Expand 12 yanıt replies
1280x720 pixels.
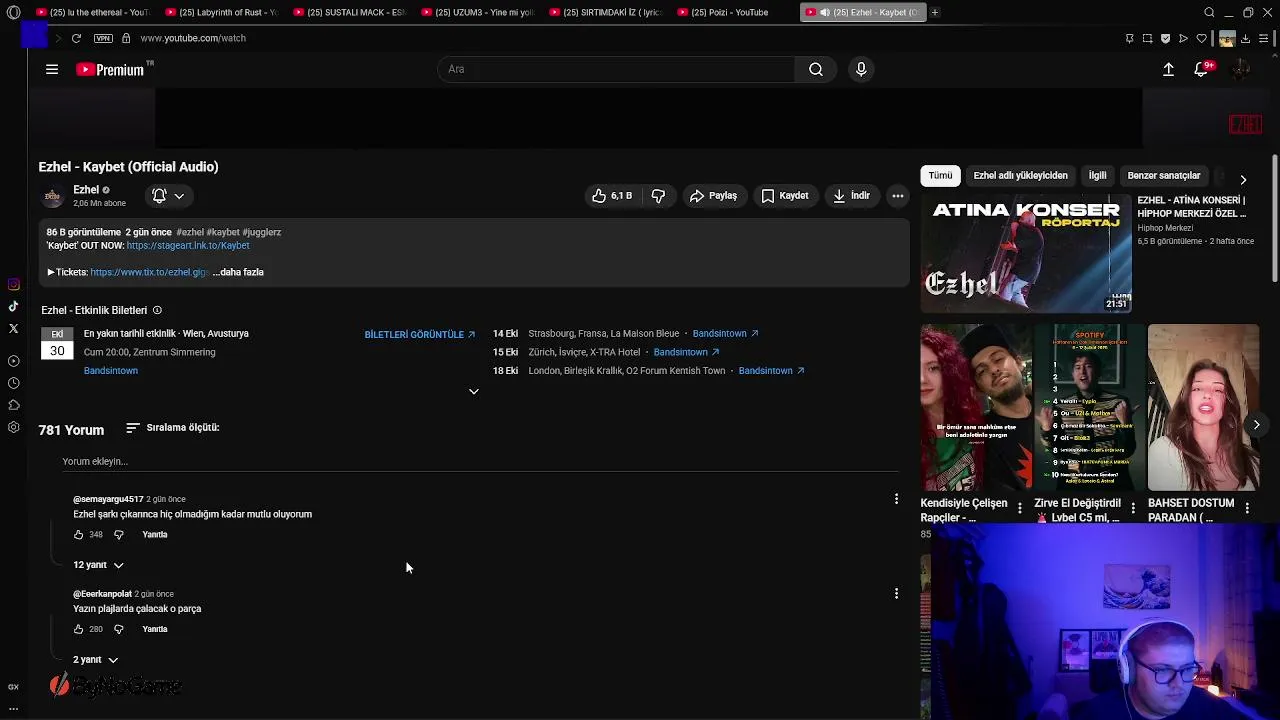tap(98, 565)
